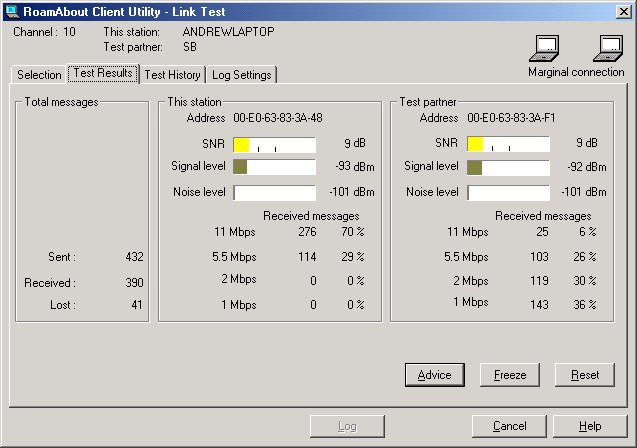Screen dimensions: 637x448
Task: Click the right laptop connection icon
Action: click(x=609, y=48)
